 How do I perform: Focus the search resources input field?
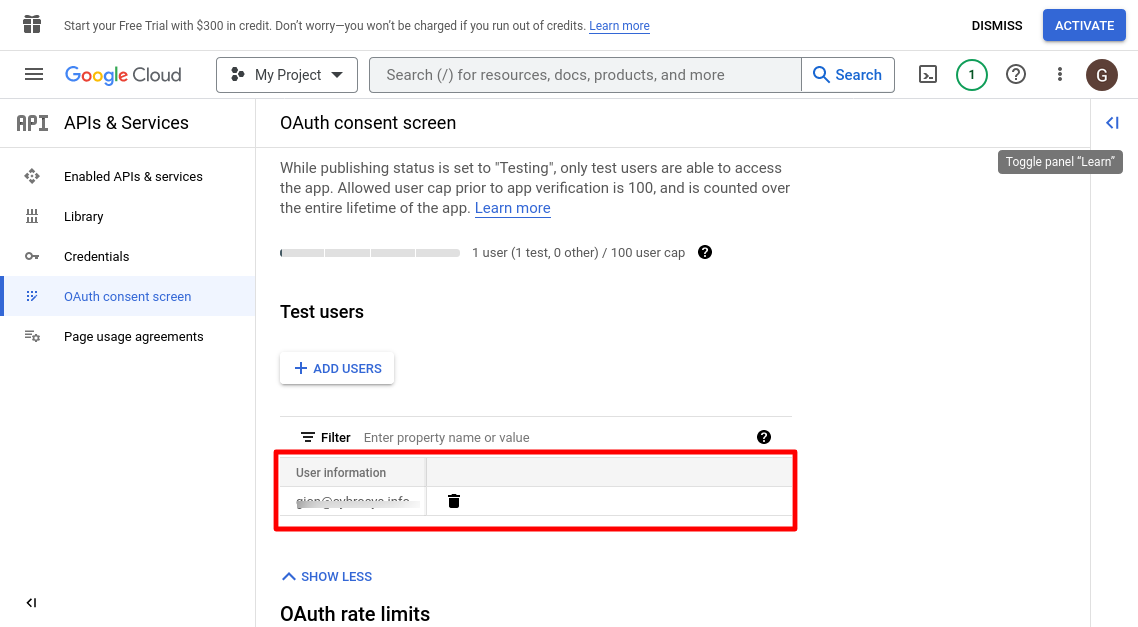pyautogui.click(x=585, y=75)
